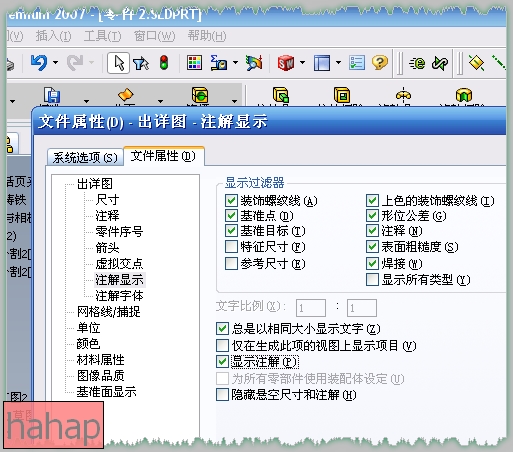Open the Undo history dropdown arrow
This screenshot has width=513, height=452.
[56, 62]
